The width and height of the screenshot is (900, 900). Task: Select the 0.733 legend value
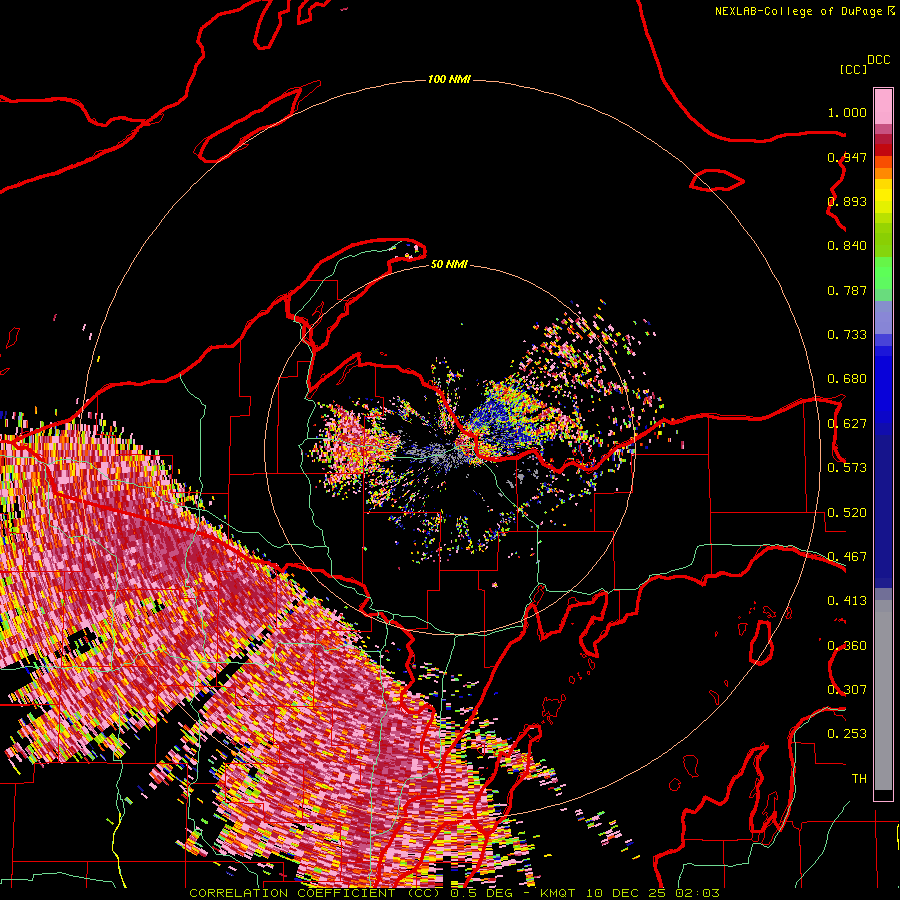(x=847, y=335)
